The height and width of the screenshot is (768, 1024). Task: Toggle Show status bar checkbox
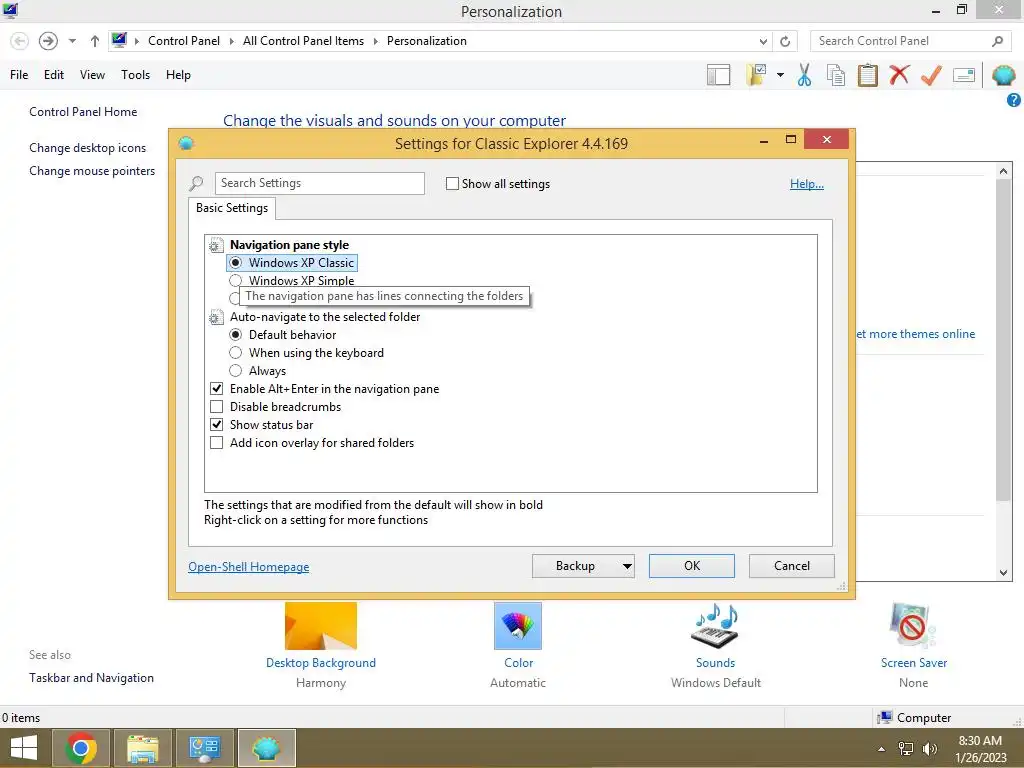[x=216, y=424]
